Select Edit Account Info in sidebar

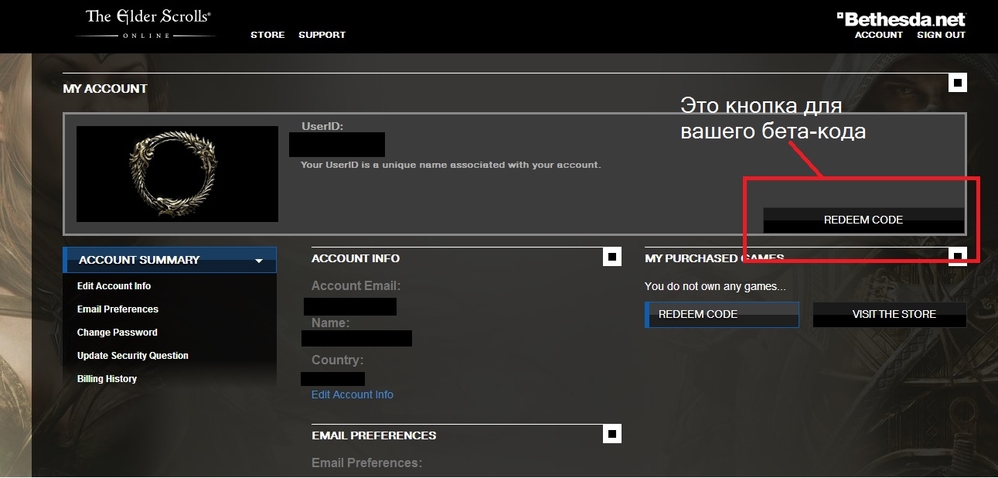point(114,286)
